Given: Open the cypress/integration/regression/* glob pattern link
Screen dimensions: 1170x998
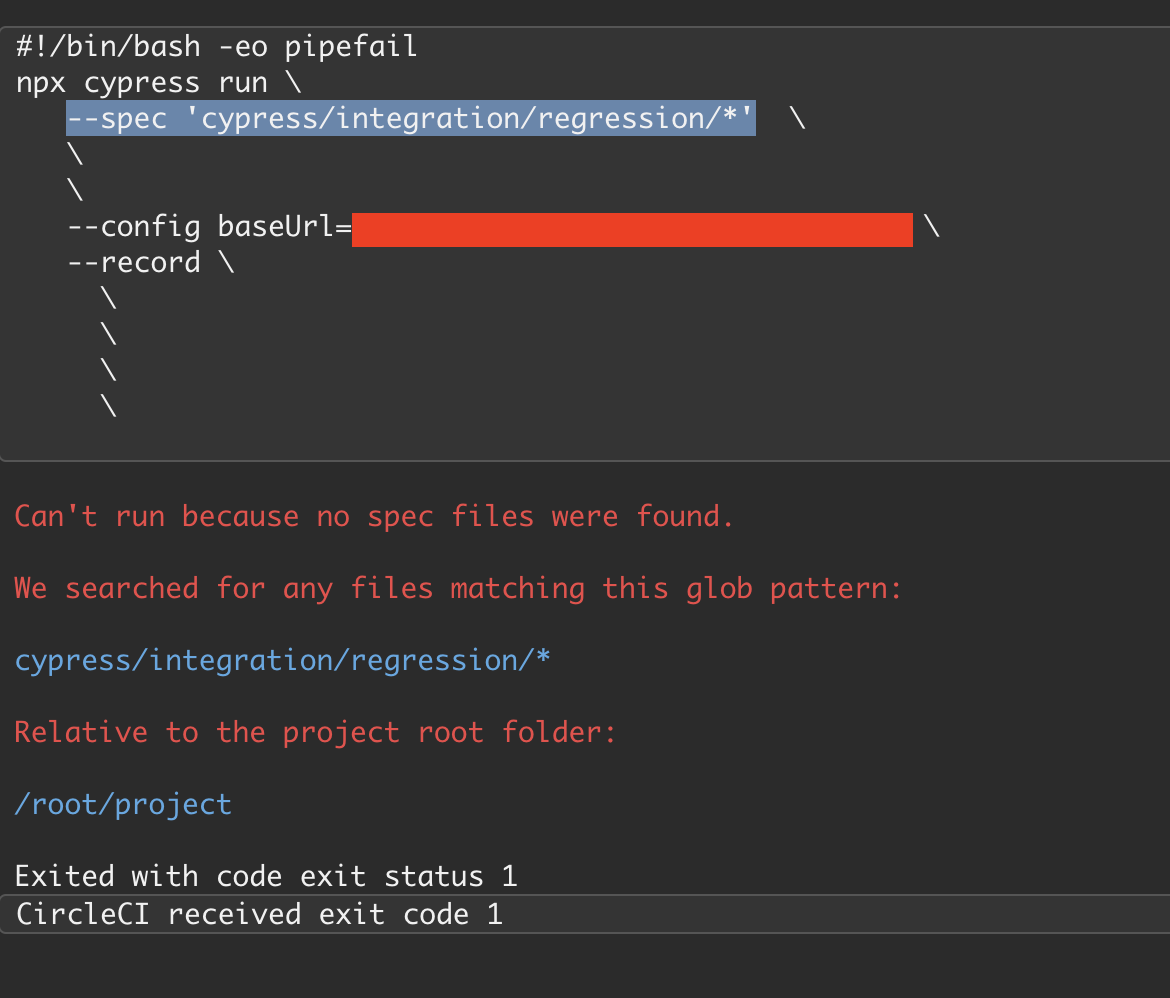Looking at the screenshot, I should pos(282,659).
